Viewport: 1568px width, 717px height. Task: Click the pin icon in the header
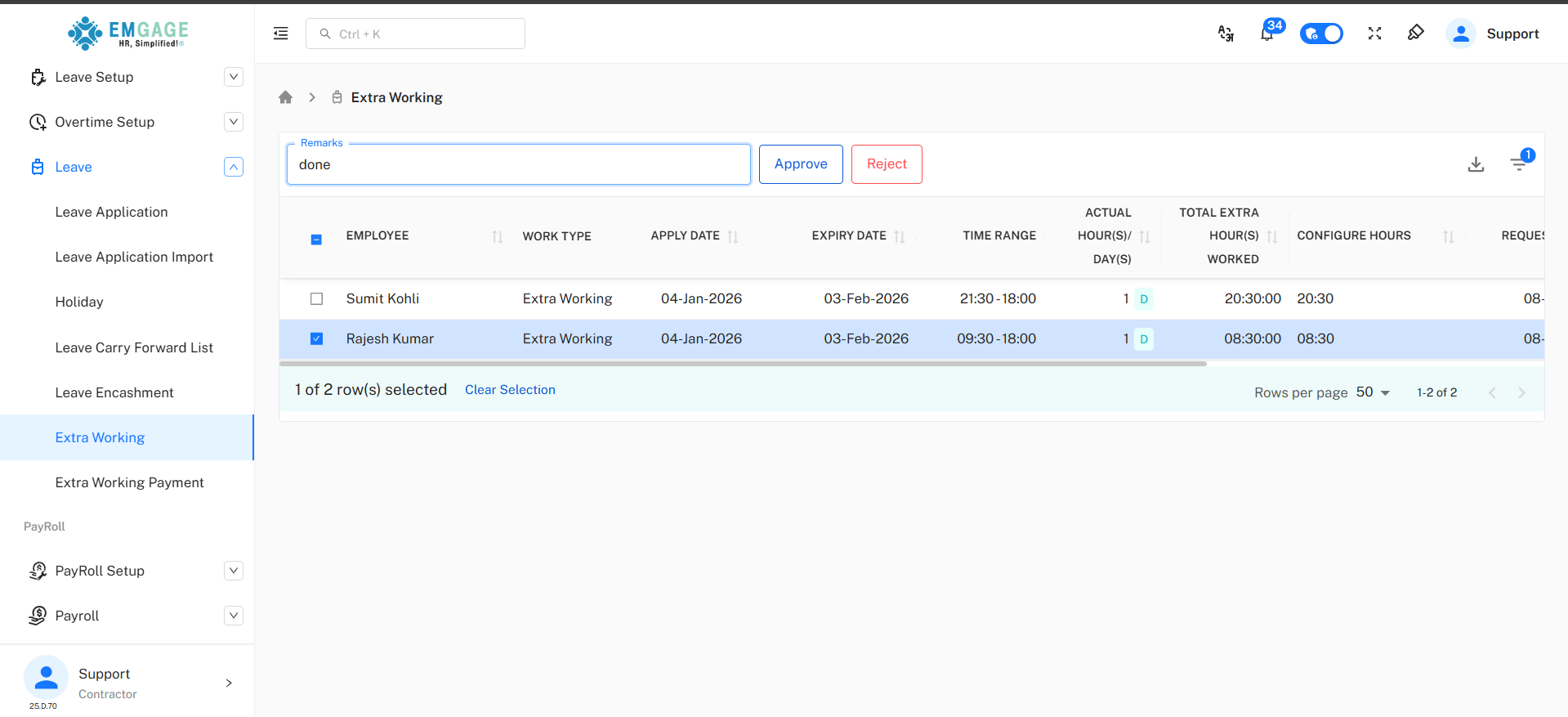tap(1416, 33)
